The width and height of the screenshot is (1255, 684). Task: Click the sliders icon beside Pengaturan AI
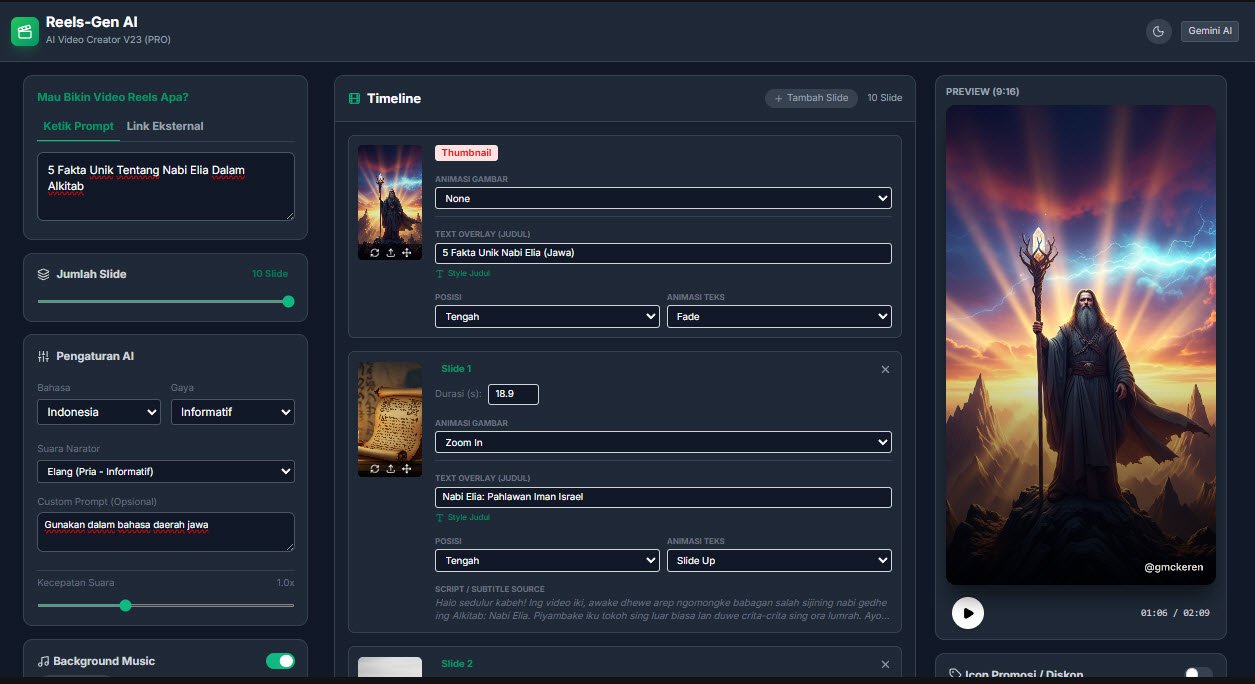(x=43, y=356)
